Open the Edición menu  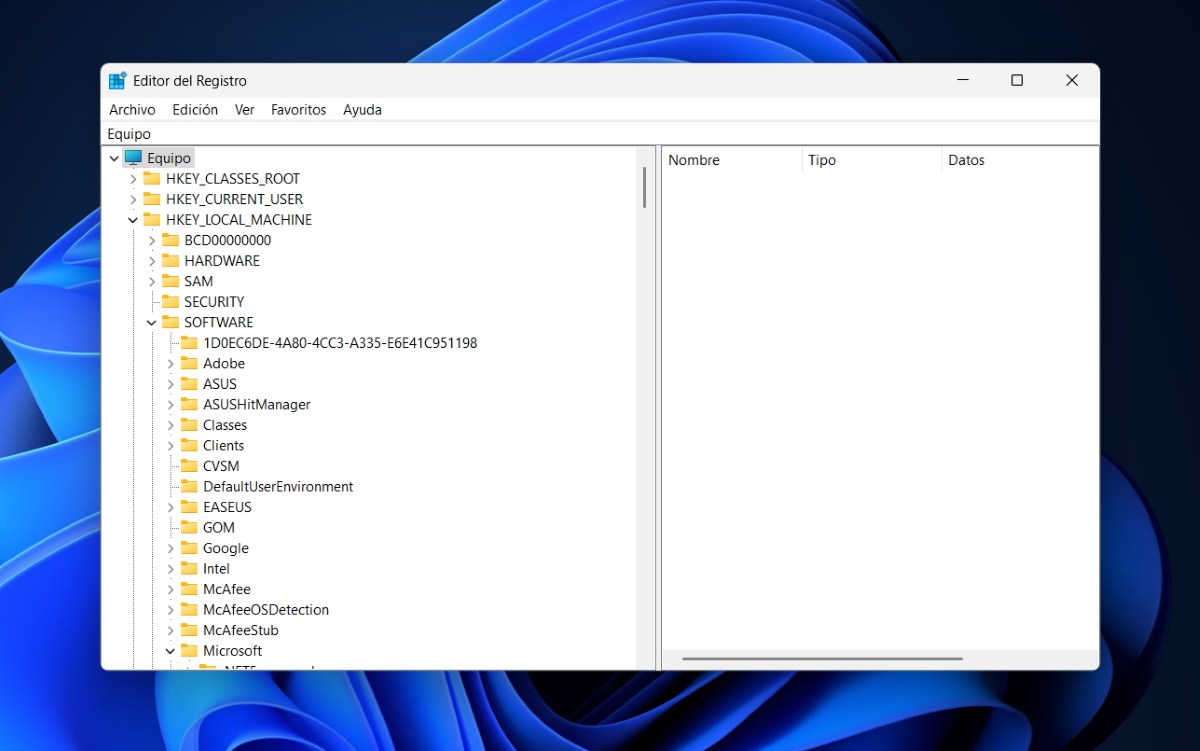[x=195, y=110]
